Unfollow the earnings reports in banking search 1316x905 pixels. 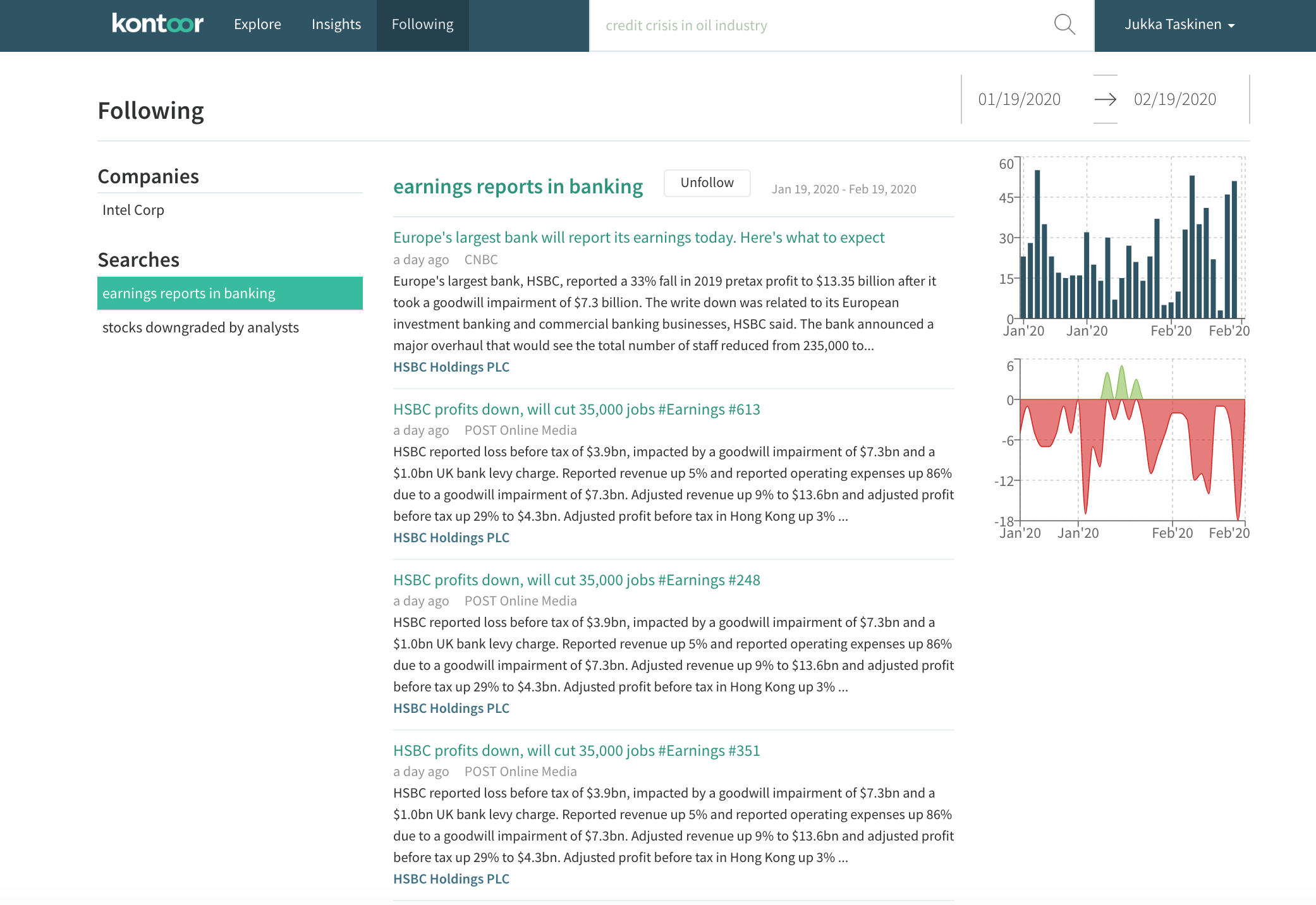pyautogui.click(x=707, y=183)
